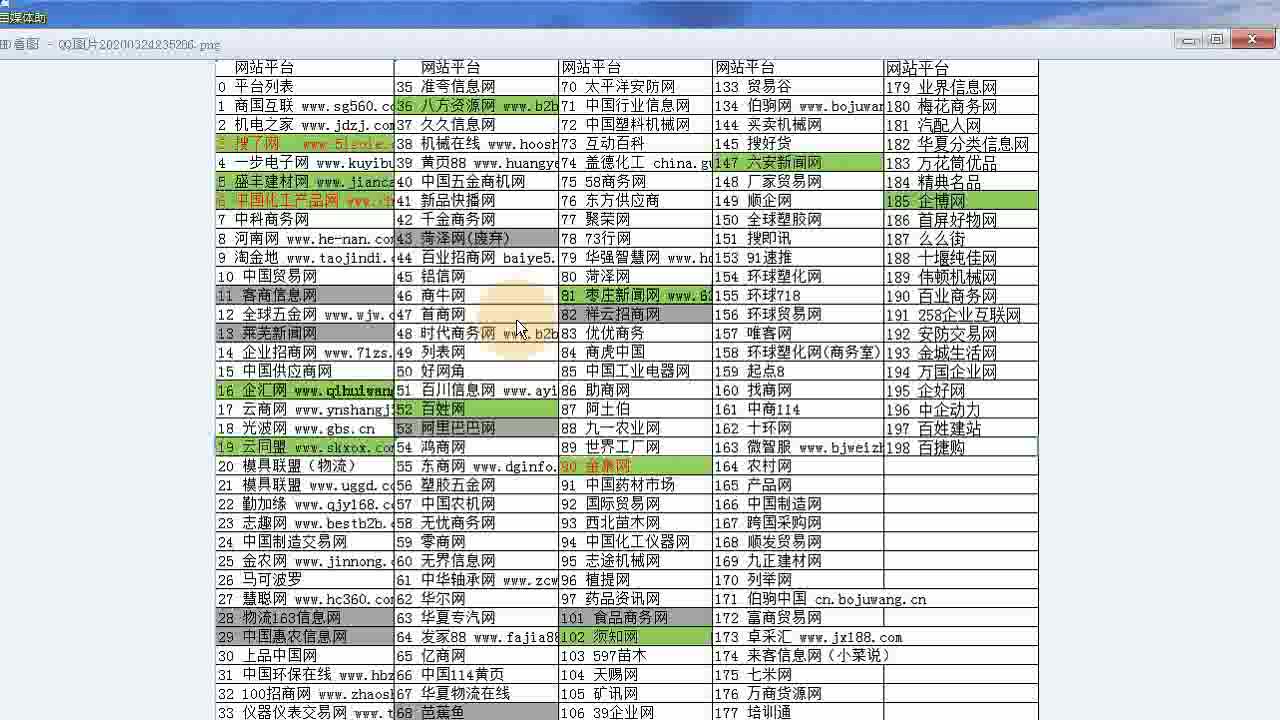This screenshot has width=1280, height=720.
Task: Click cell 0 平台列表
Action: click(x=305, y=87)
